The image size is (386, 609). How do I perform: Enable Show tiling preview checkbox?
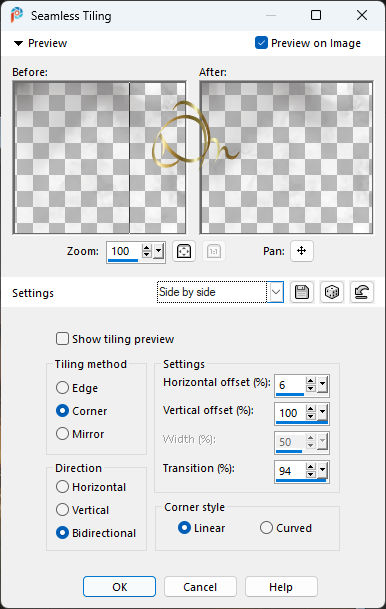click(x=62, y=339)
